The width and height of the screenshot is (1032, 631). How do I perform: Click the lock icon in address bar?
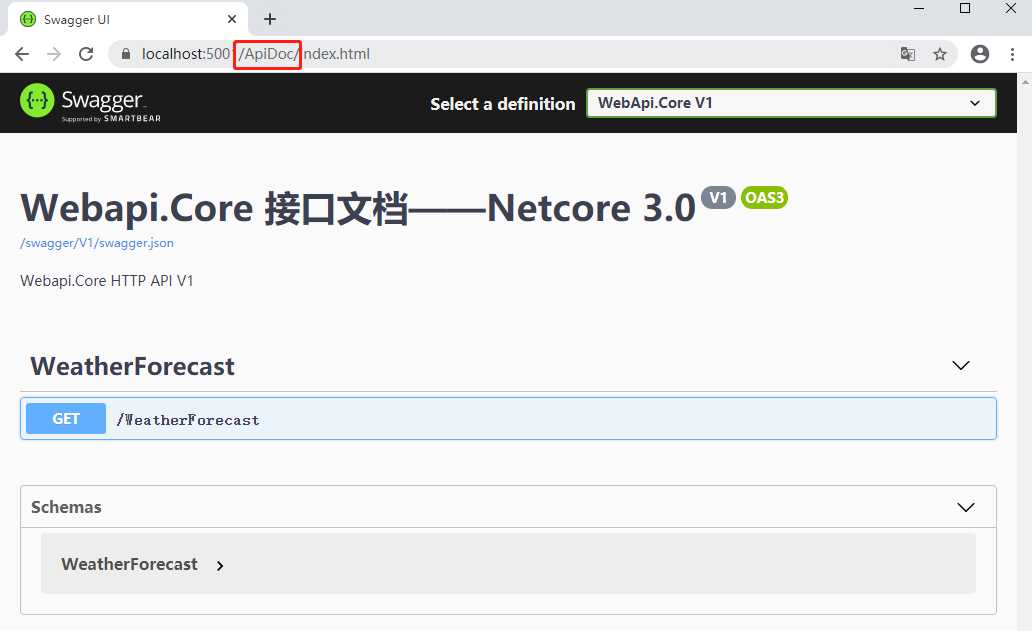126,54
